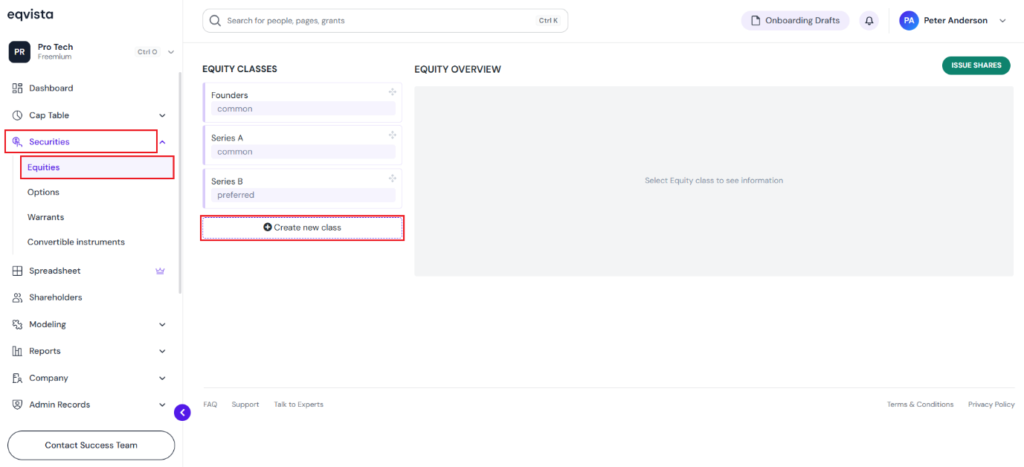The image size is (1024, 467).
Task: Collapse the Securities menu chevron
Action: click(x=163, y=142)
